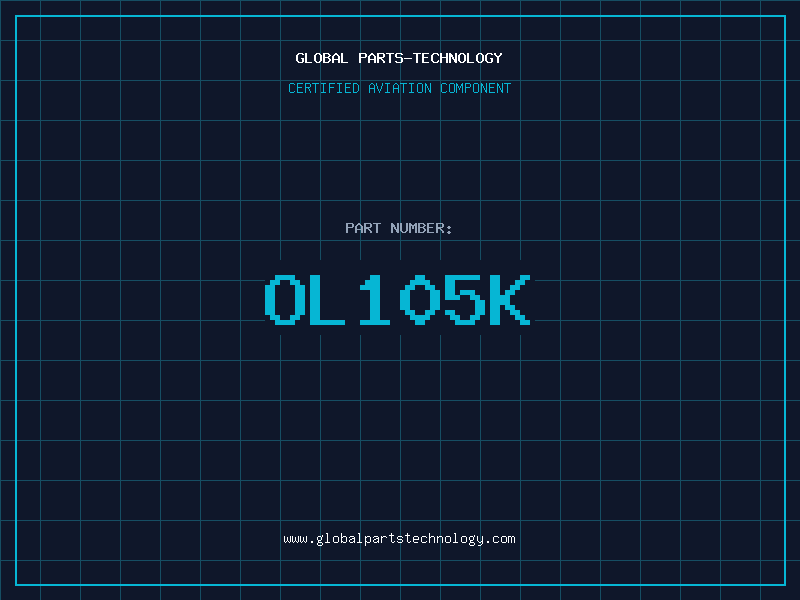Click the word CERTIFIED in the subtitle

324,88
